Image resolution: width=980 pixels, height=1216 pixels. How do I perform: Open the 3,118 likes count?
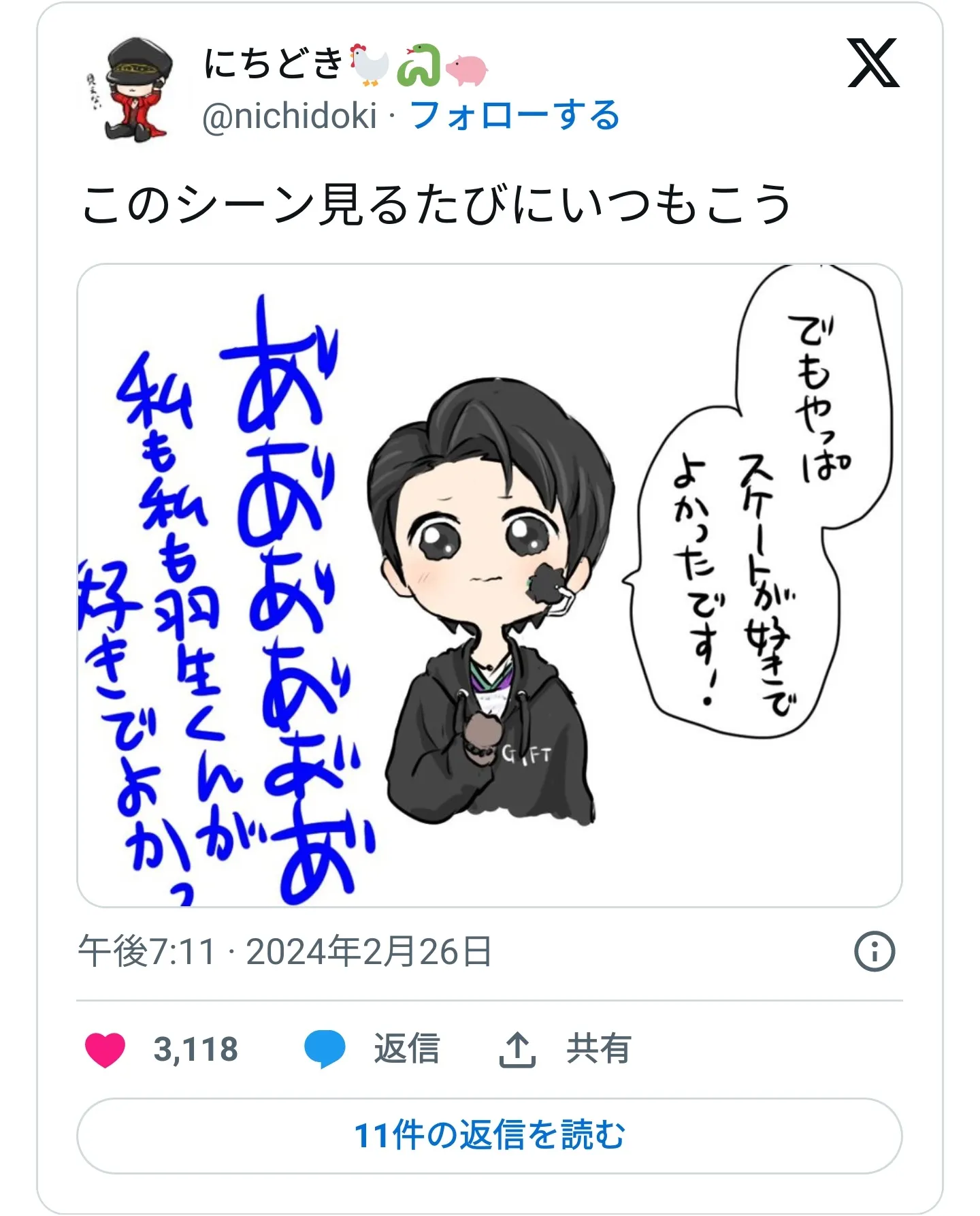tap(196, 1049)
